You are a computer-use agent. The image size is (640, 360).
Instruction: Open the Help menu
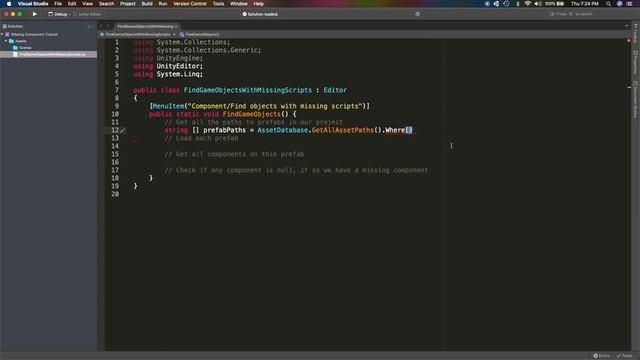click(258, 4)
